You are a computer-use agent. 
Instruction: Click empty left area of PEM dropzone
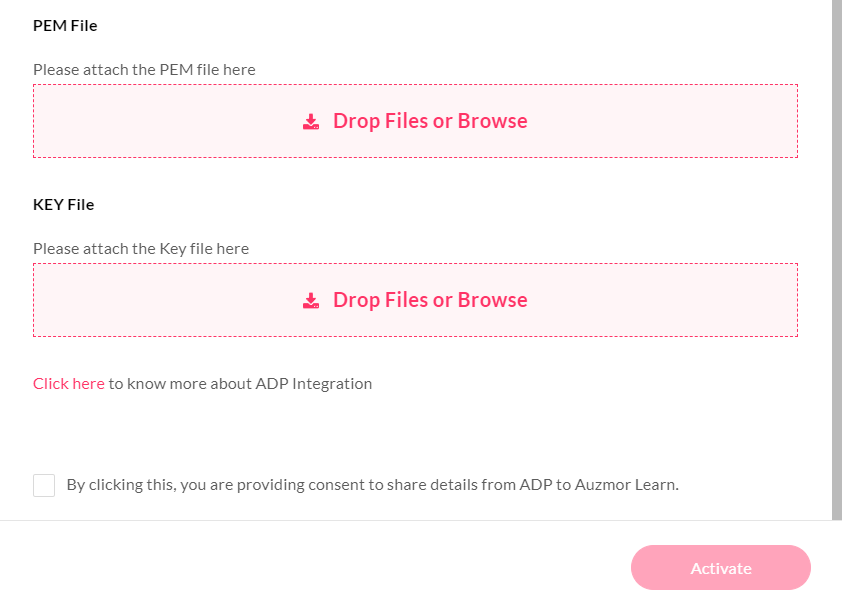161,121
